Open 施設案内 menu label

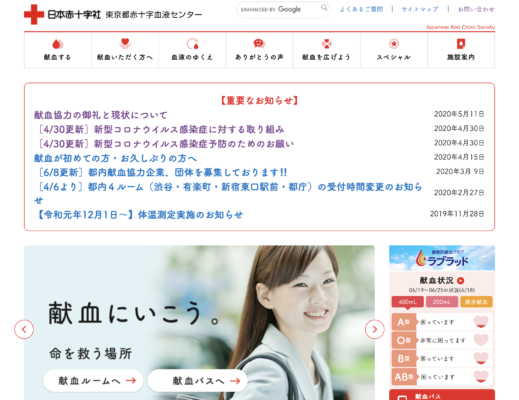pyautogui.click(x=461, y=57)
